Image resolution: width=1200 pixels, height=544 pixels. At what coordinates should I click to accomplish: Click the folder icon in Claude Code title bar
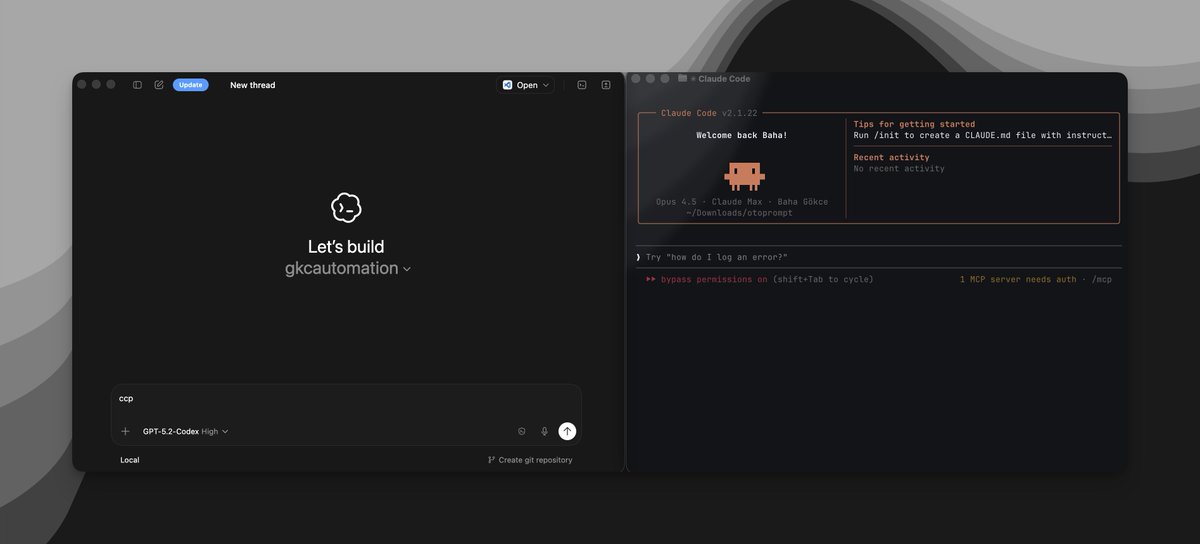click(x=682, y=78)
